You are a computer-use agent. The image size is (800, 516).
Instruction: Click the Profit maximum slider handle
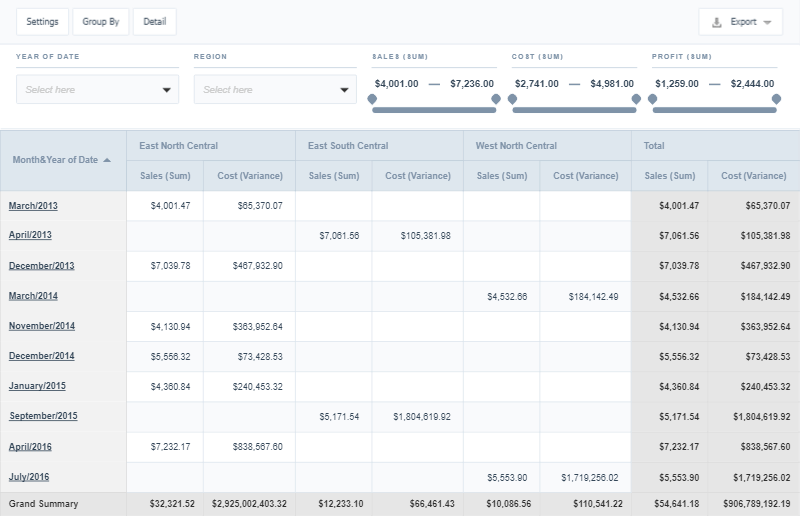776,100
